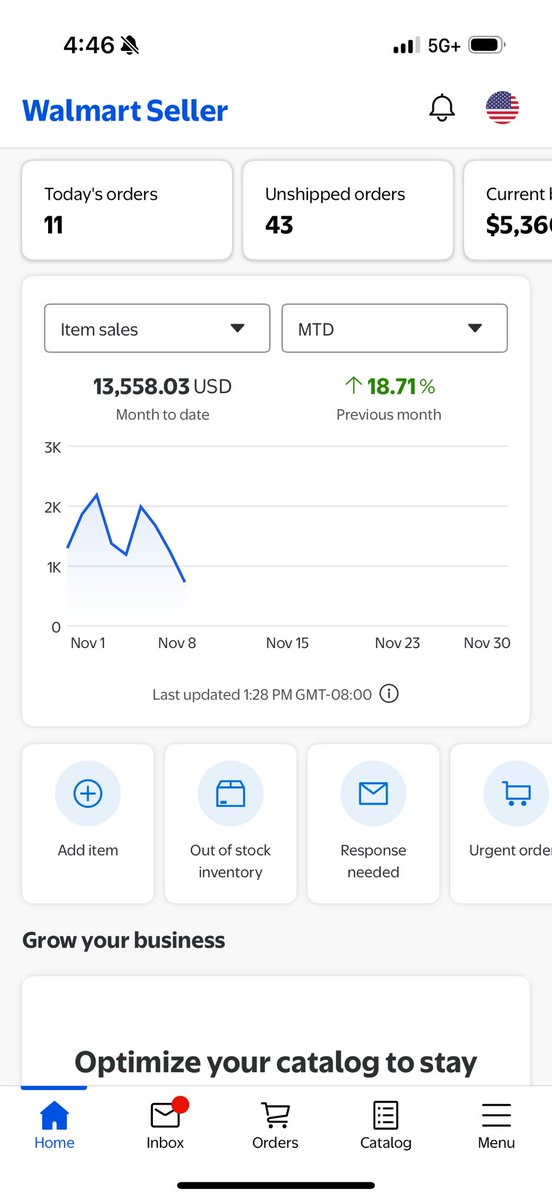The image size is (552, 1200).
Task: Go to the Home tab
Action: 54,1125
